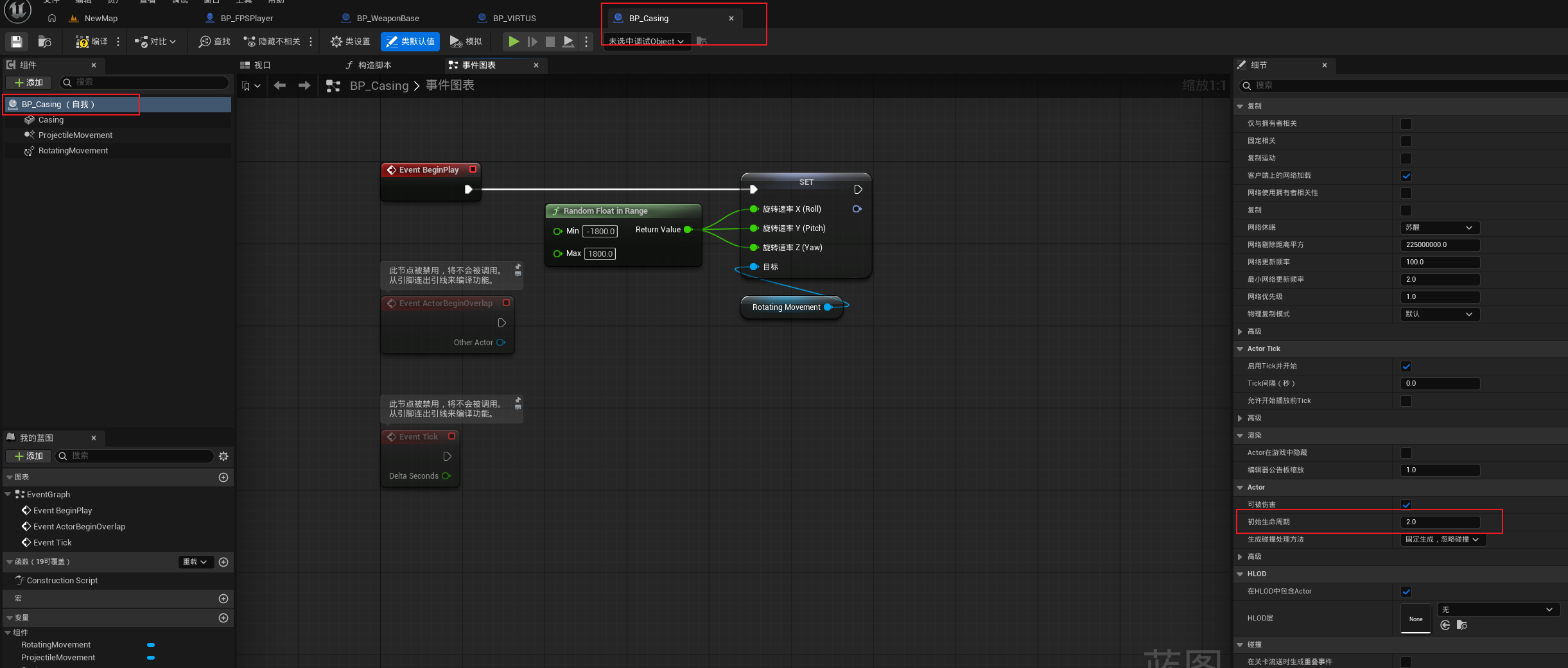The height and width of the screenshot is (668, 1568).
Task: Click the components search field
Action: [144, 83]
